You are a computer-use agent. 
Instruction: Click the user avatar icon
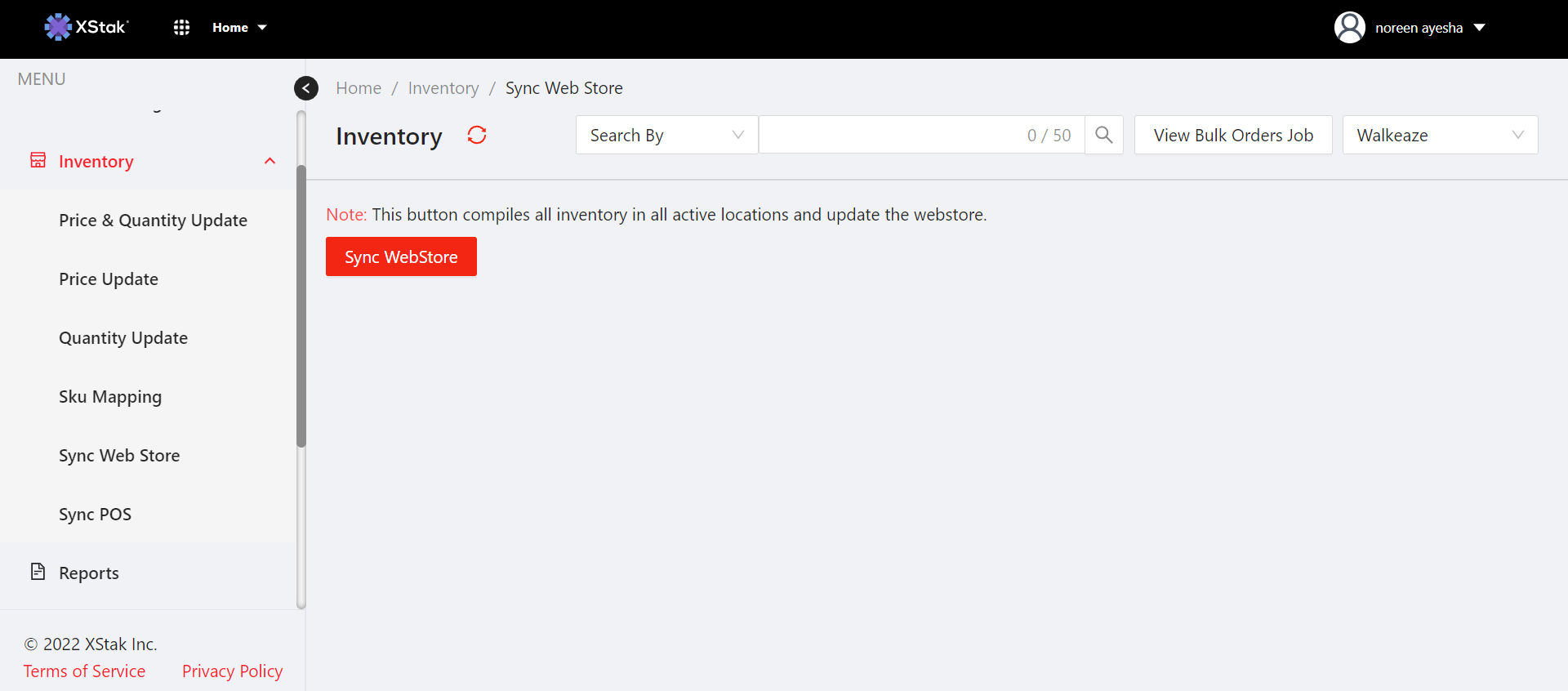[1349, 28]
